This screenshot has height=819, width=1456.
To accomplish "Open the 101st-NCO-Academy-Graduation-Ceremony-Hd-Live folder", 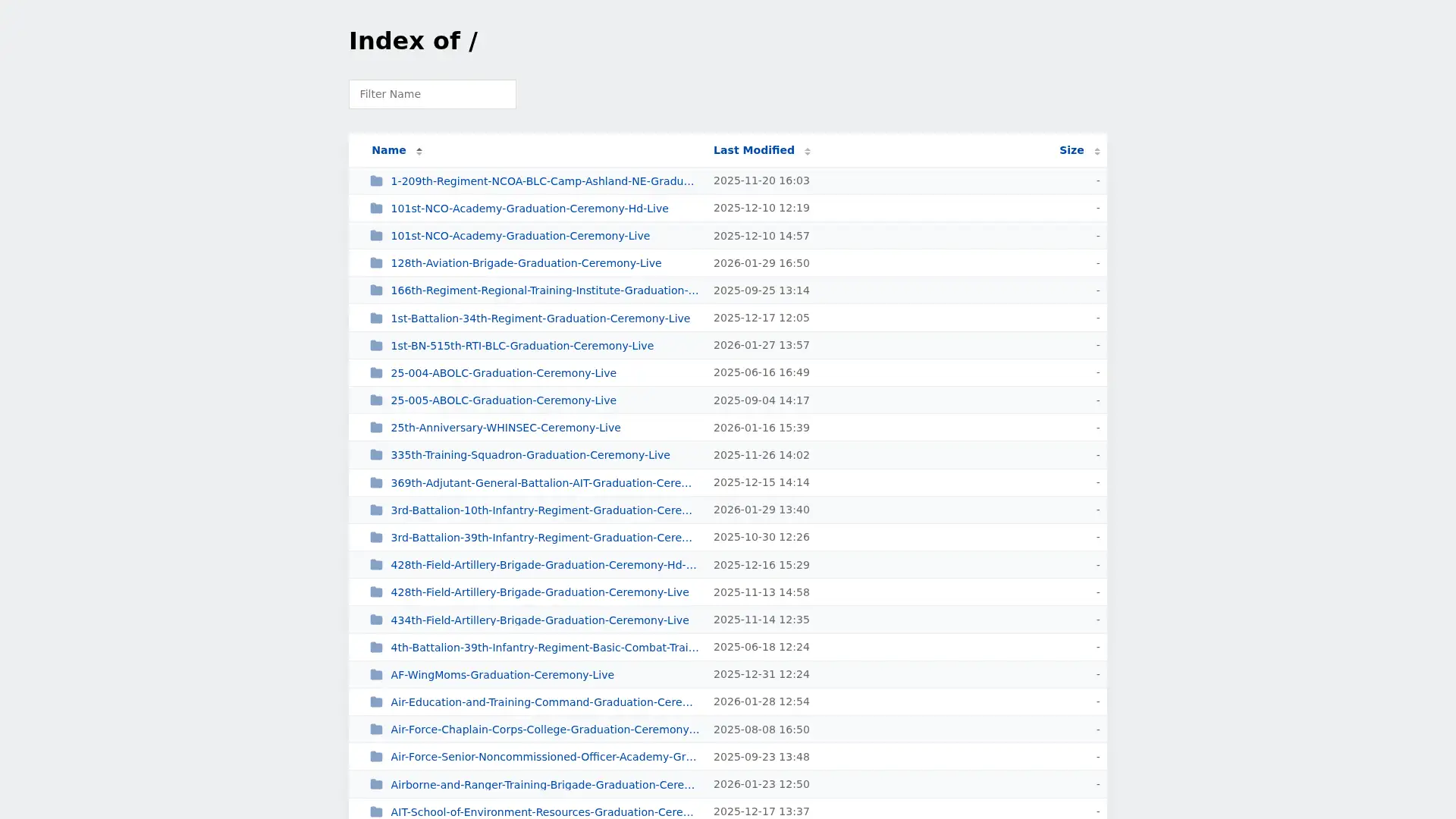I will 529,208.
